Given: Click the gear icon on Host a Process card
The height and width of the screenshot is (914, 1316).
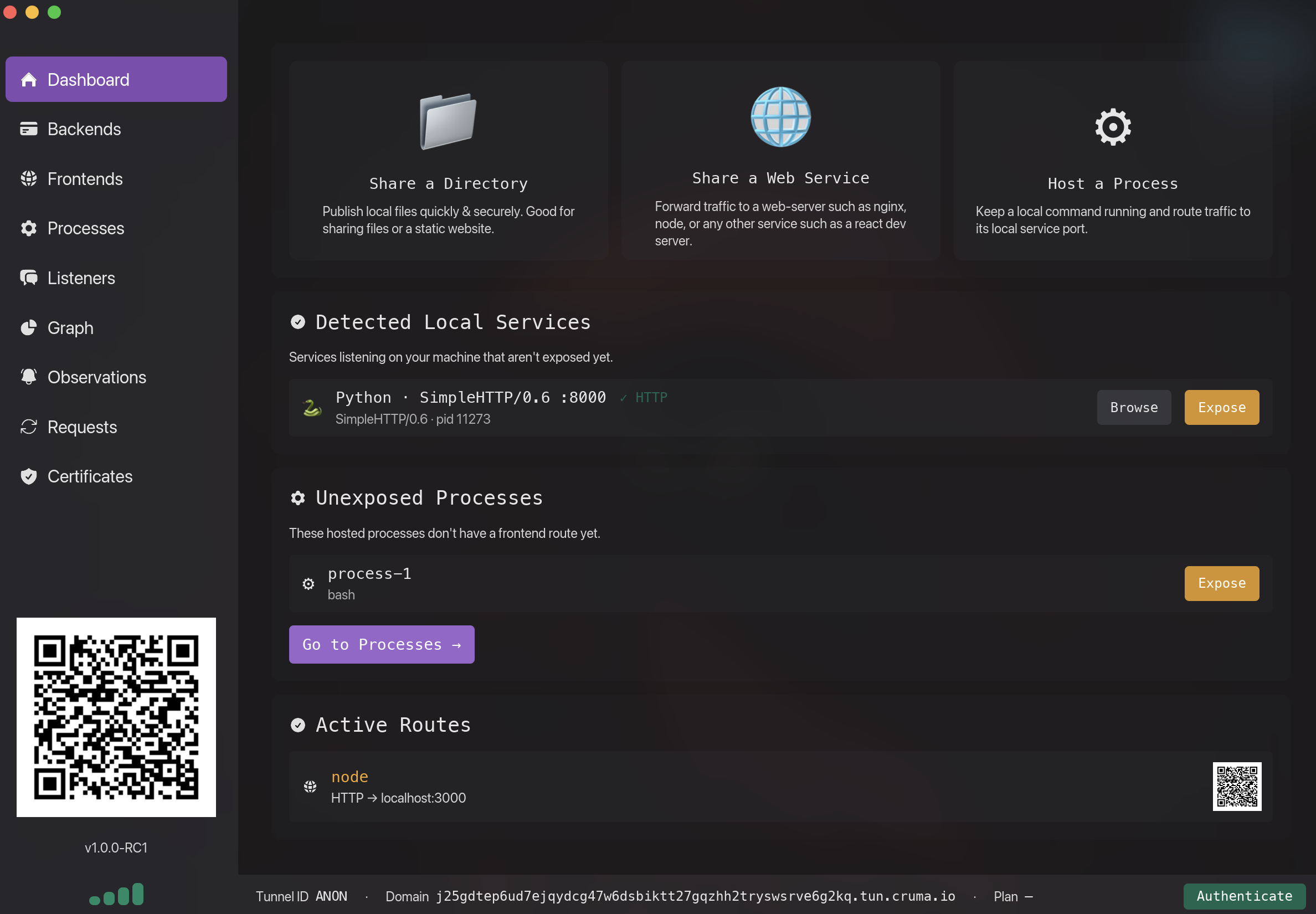Looking at the screenshot, I should coord(1112,126).
